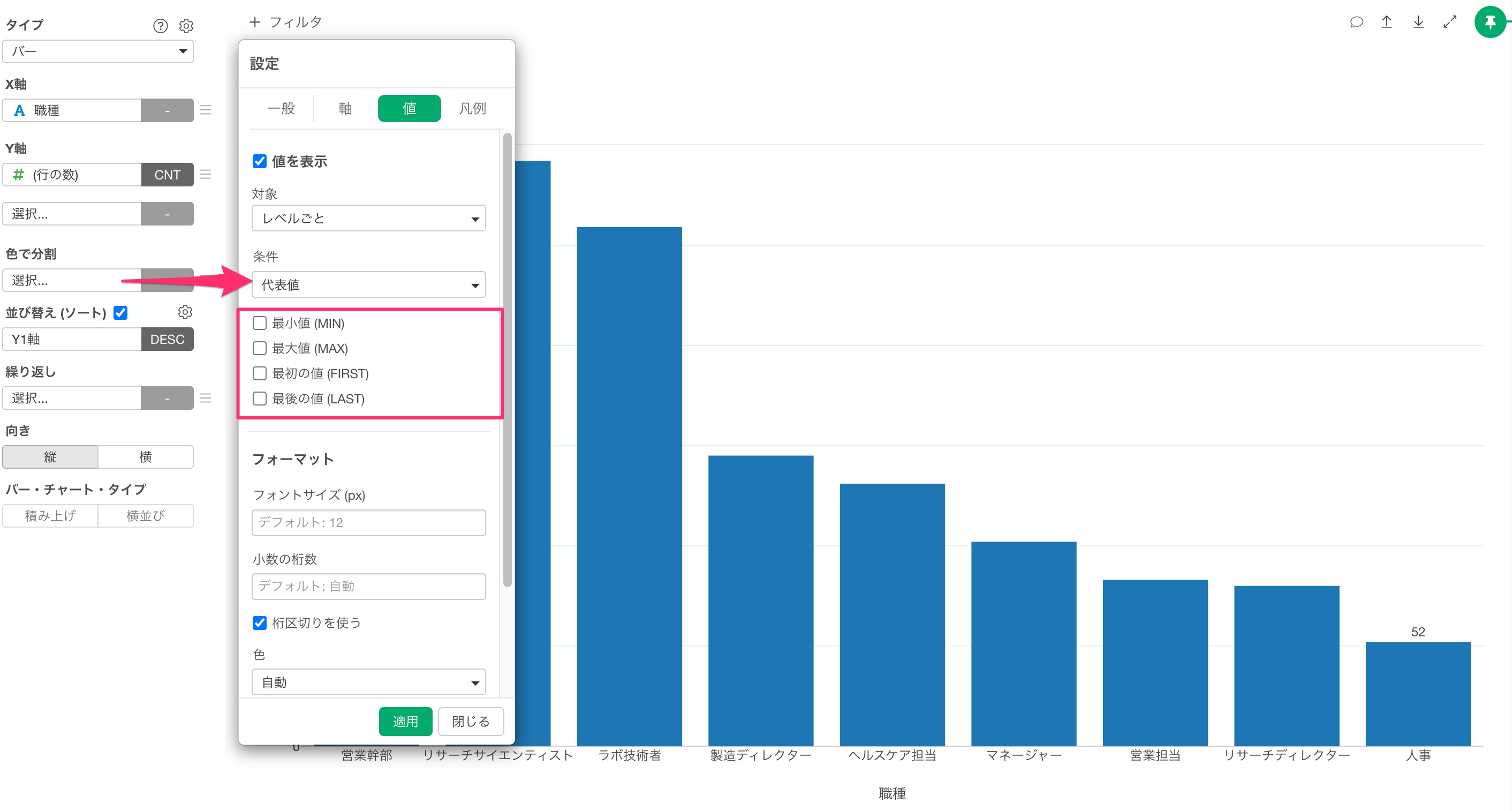Viewport: 1512px width, 811px height.
Task: Check 最小値 (MIN) option
Action: point(260,323)
